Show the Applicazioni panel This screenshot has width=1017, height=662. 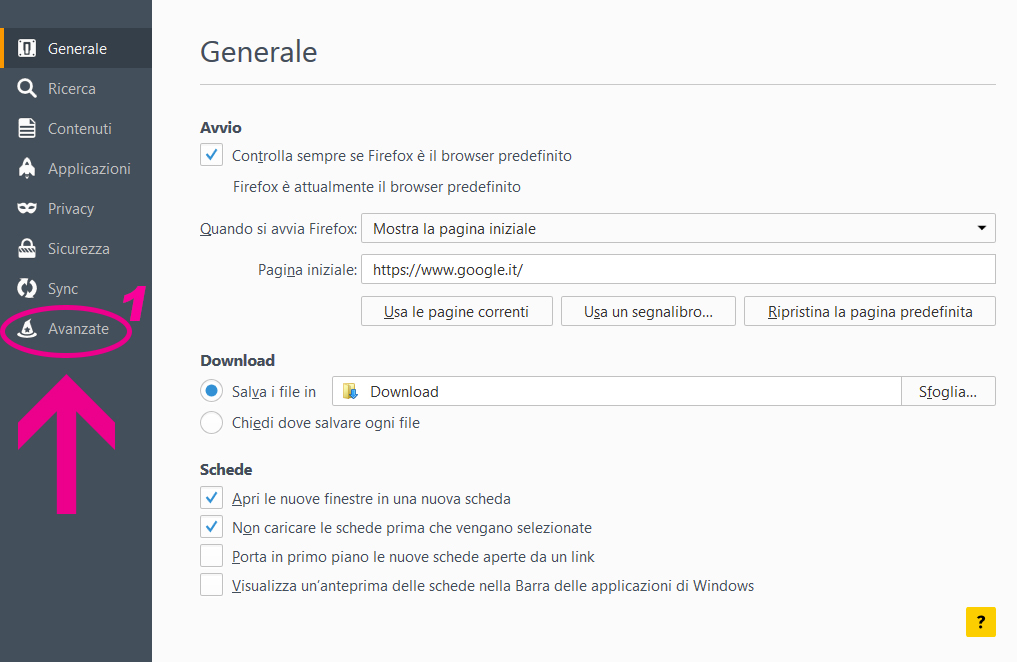coord(76,169)
